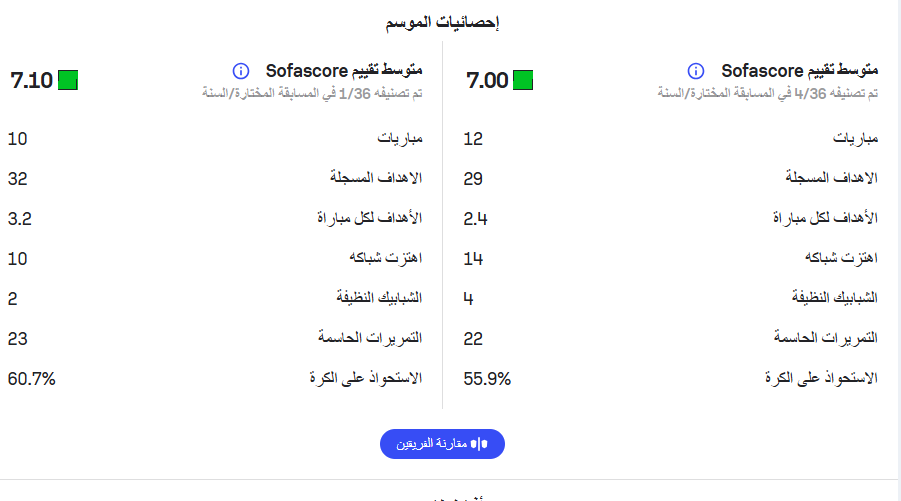Click the 3.2 goals per match value

click(x=20, y=218)
